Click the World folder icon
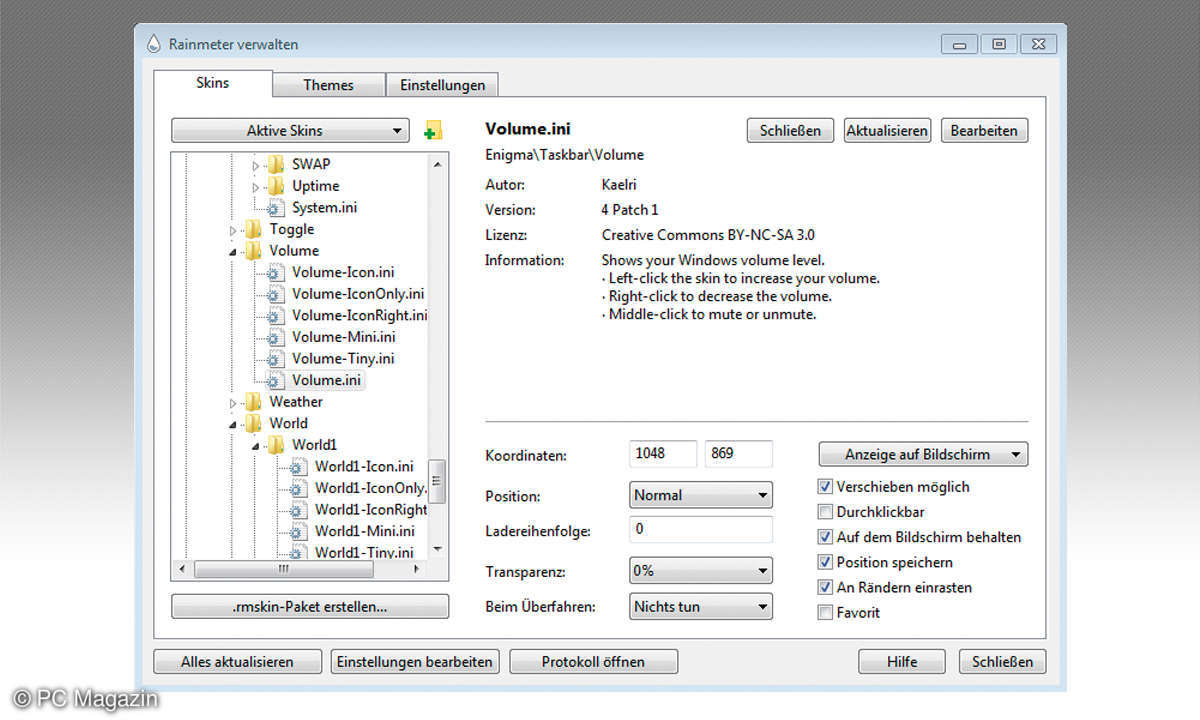 pyautogui.click(x=253, y=423)
